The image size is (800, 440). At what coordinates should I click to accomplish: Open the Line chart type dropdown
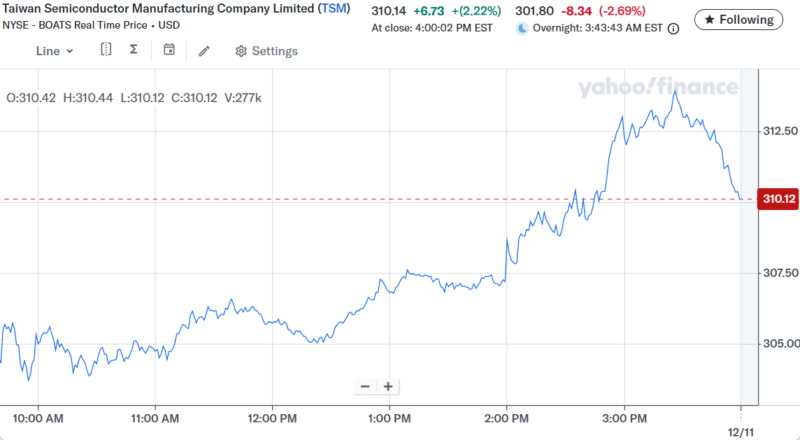54,51
